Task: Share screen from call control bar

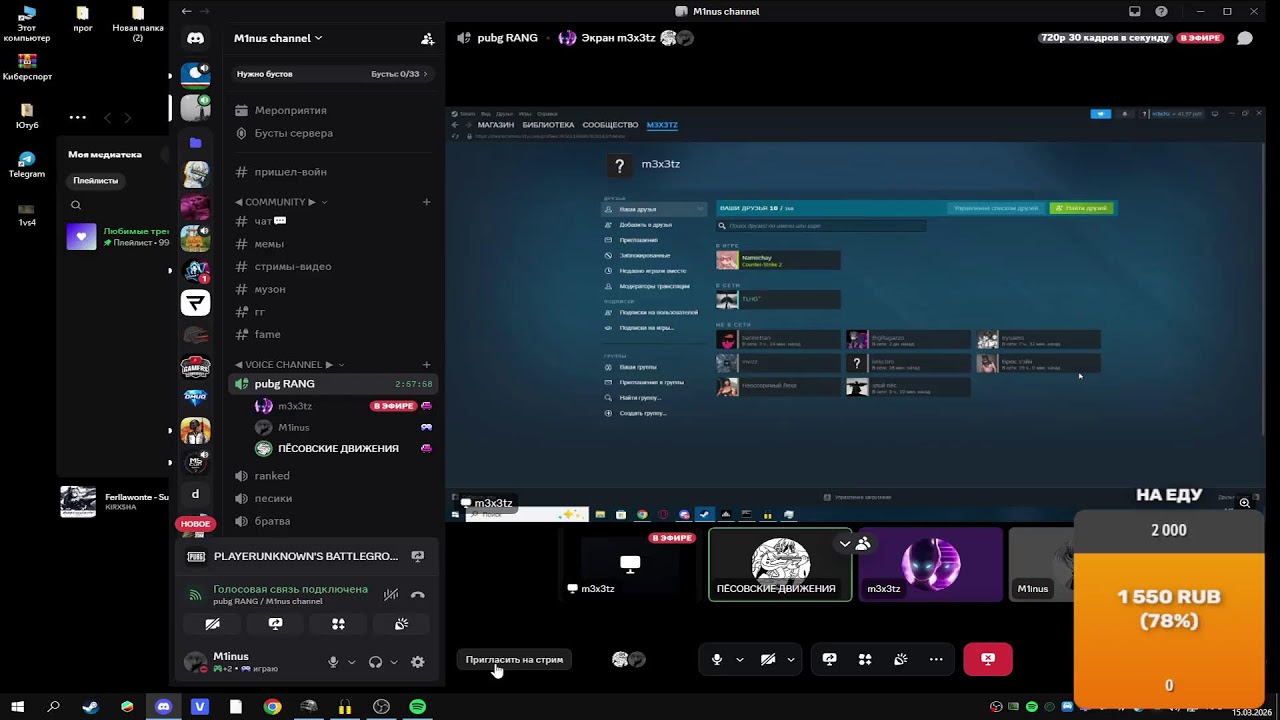Action: click(x=829, y=659)
